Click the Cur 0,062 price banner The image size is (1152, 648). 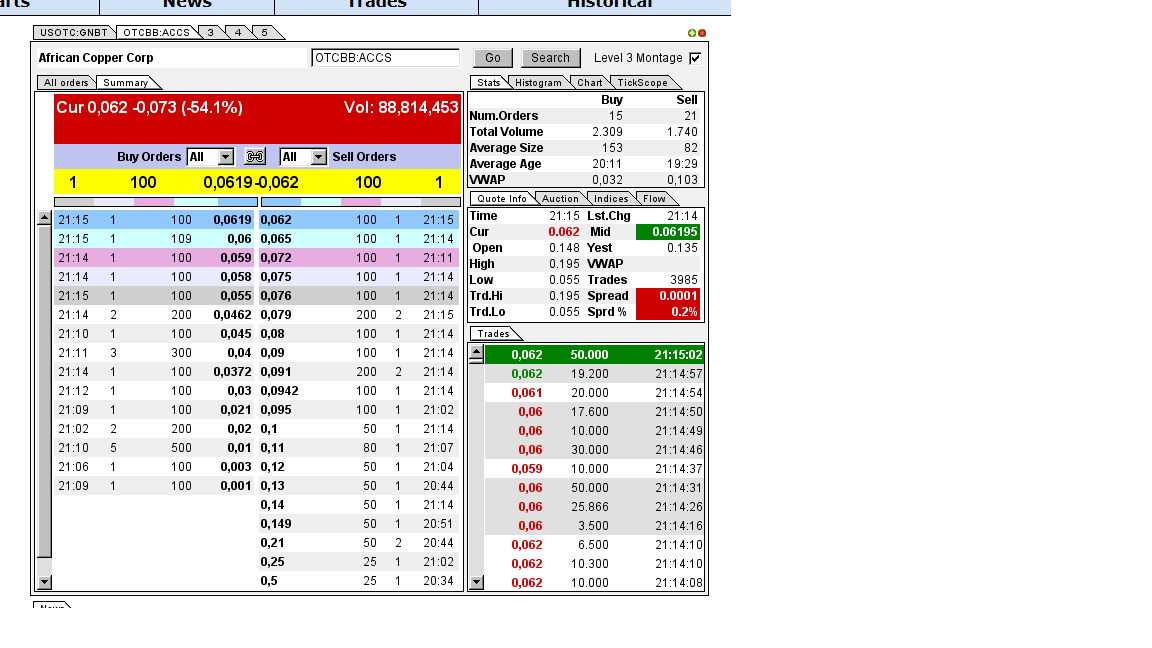pyautogui.click(x=149, y=107)
